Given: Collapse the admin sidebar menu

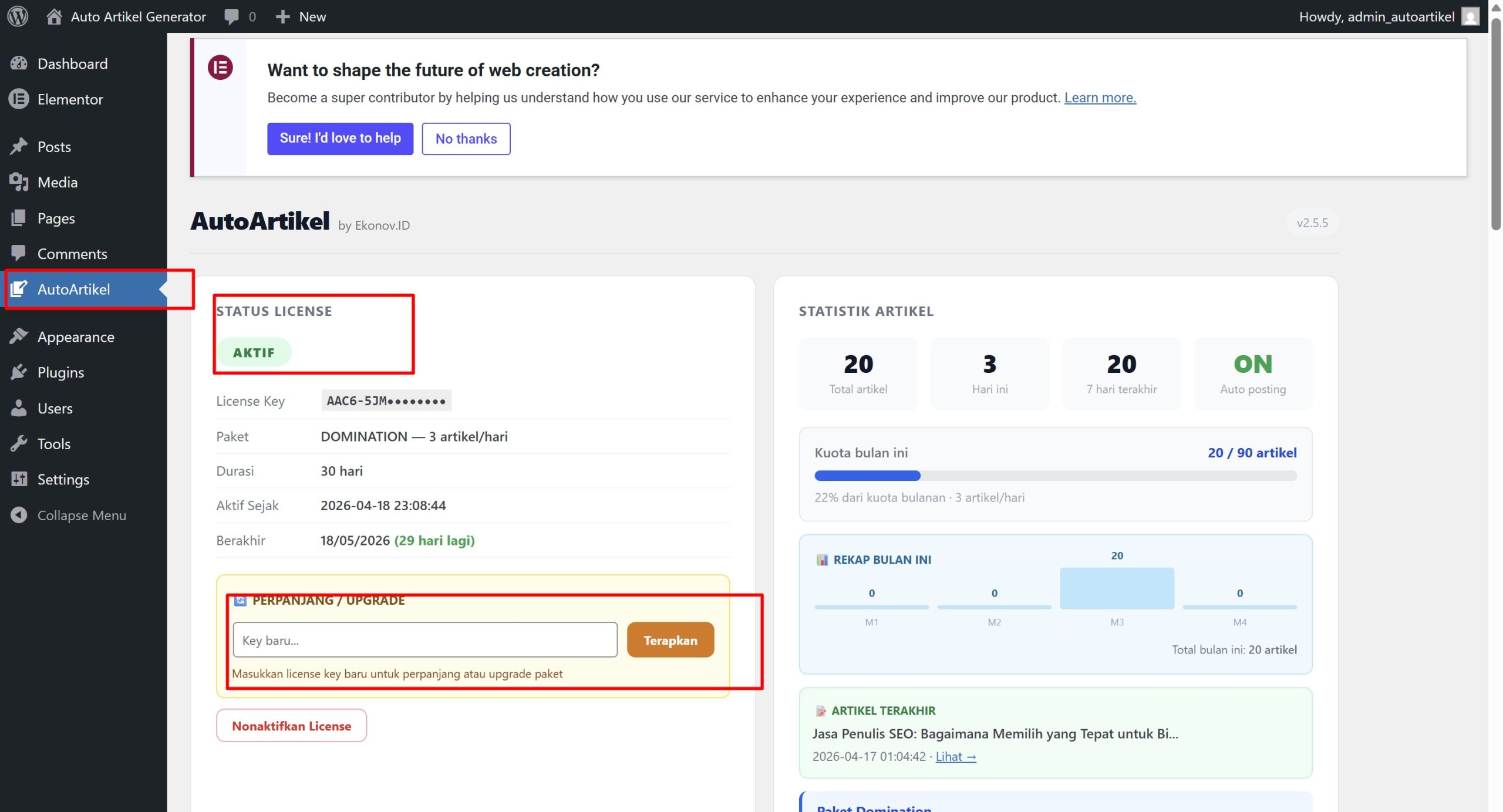Looking at the screenshot, I should coord(82,515).
